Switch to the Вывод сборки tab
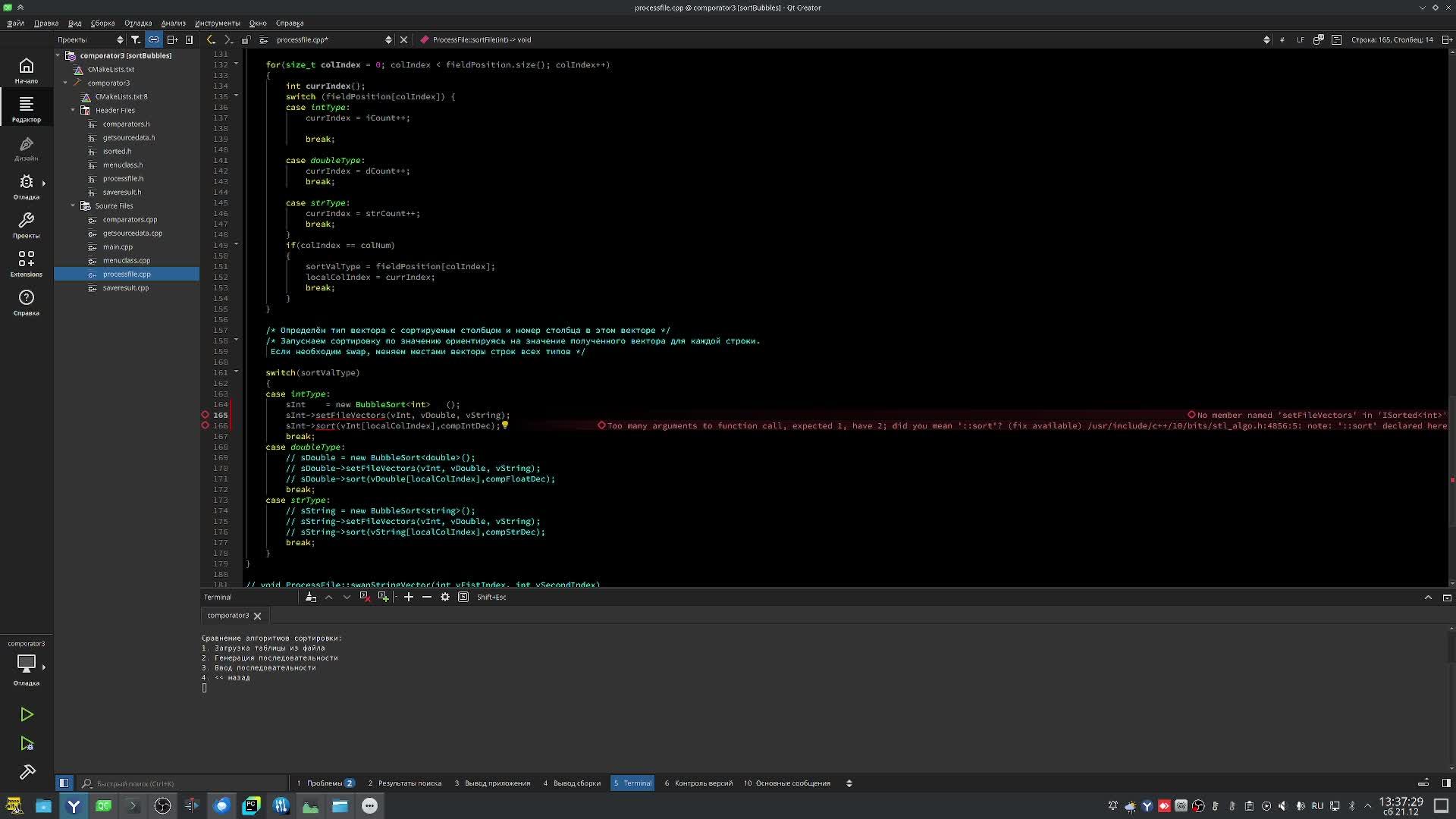 coord(572,783)
